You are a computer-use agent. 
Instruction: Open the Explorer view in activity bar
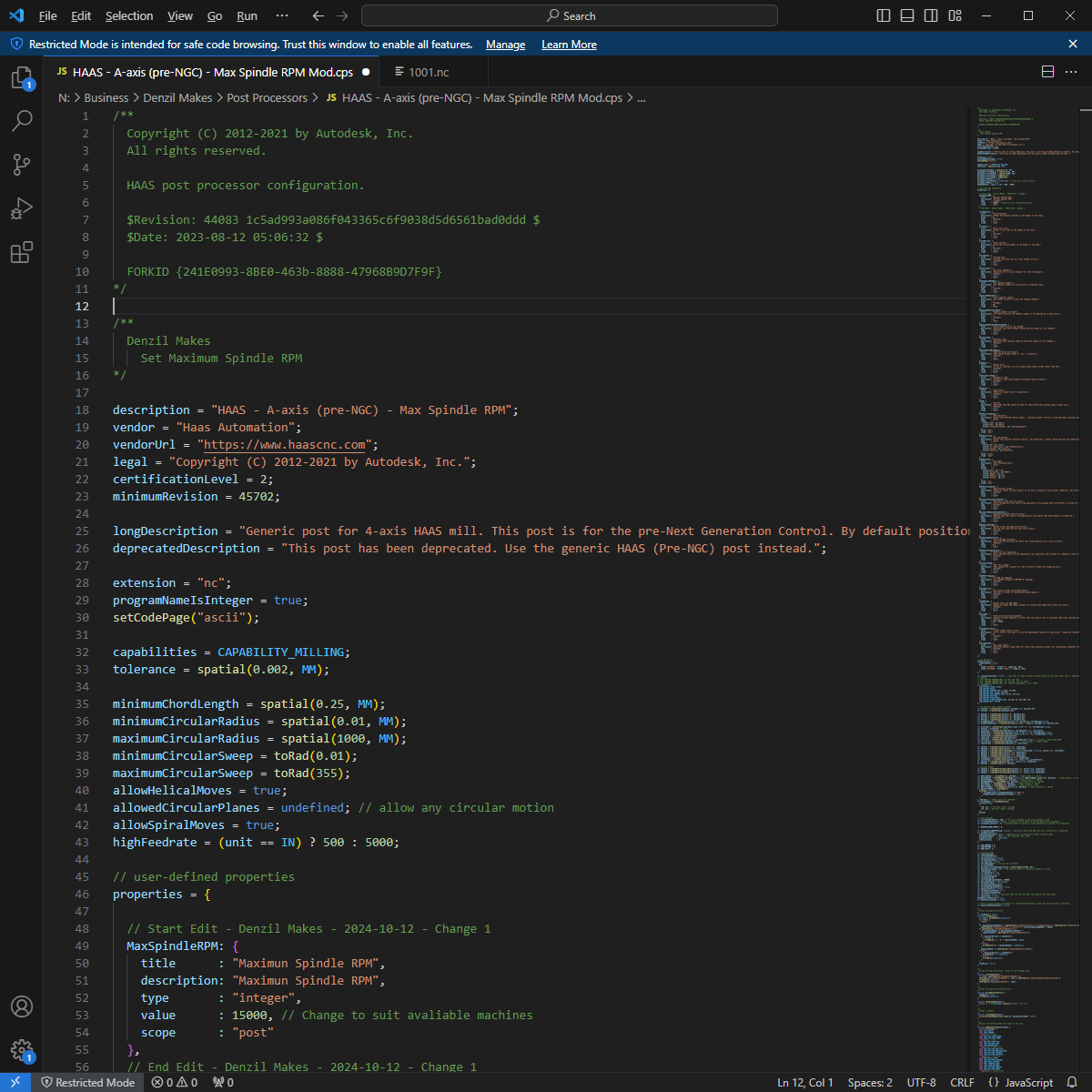tap(21, 78)
